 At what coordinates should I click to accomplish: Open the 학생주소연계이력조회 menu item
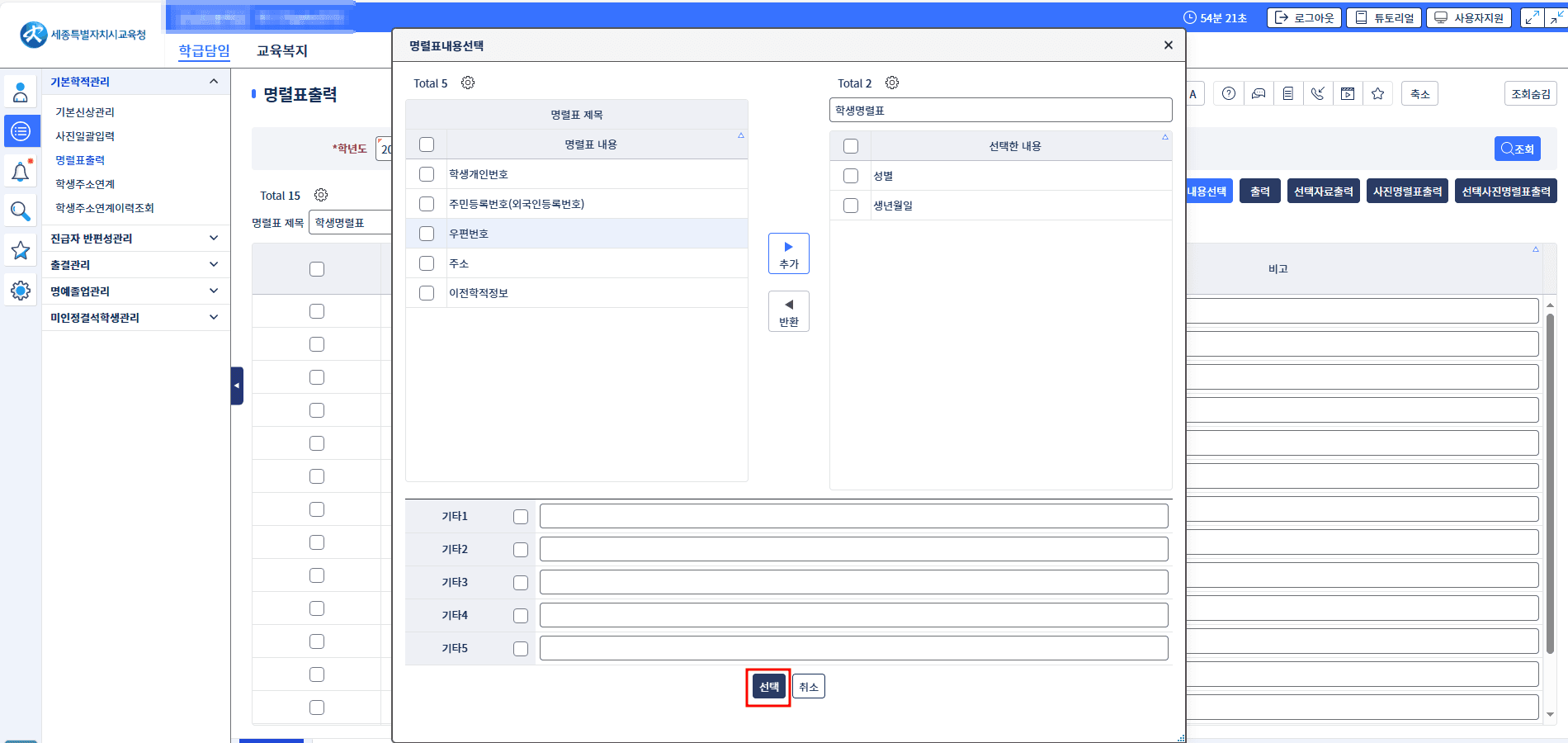click(x=105, y=208)
